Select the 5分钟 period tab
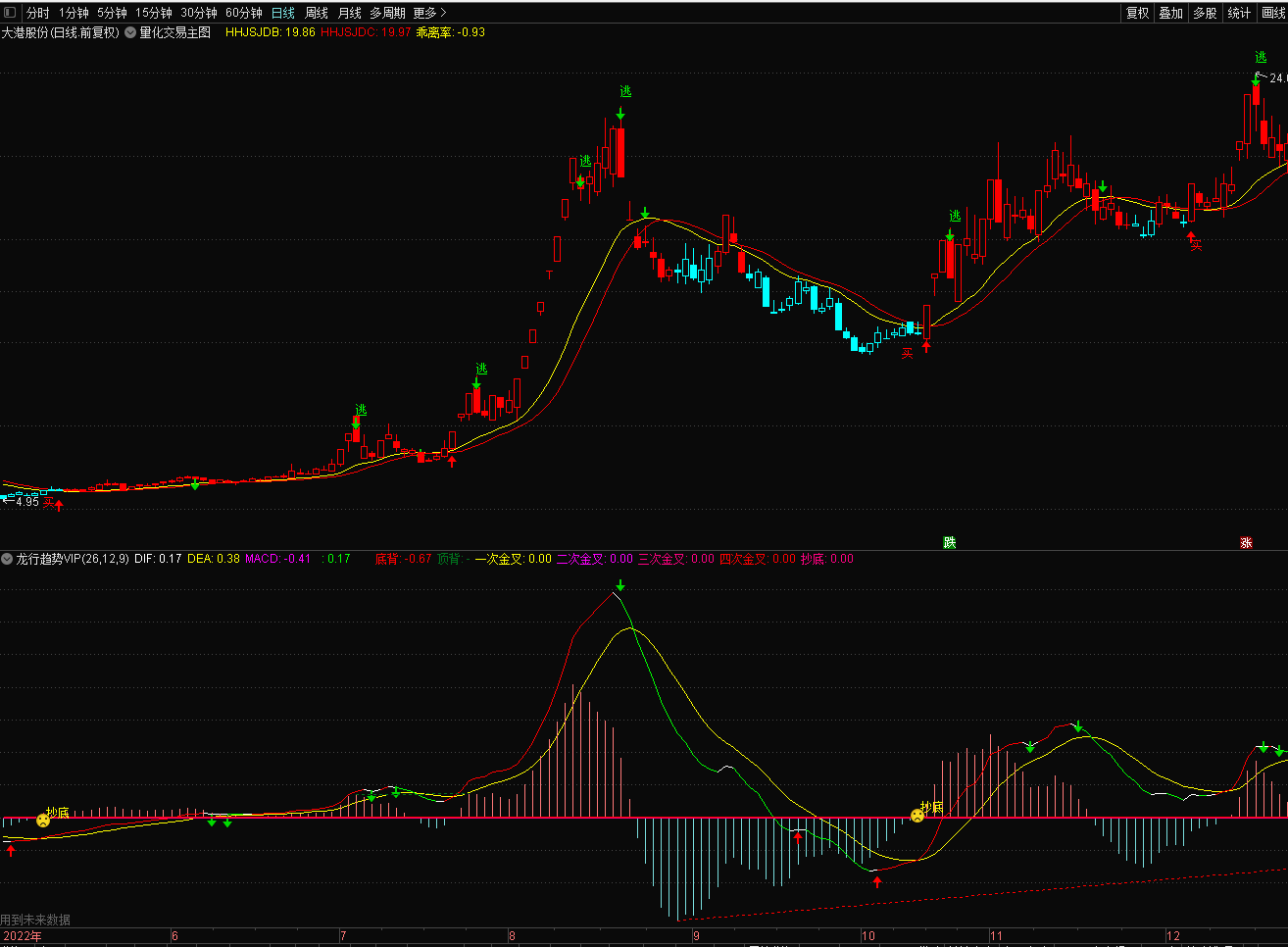This screenshot has height=947, width=1288. pos(112,13)
